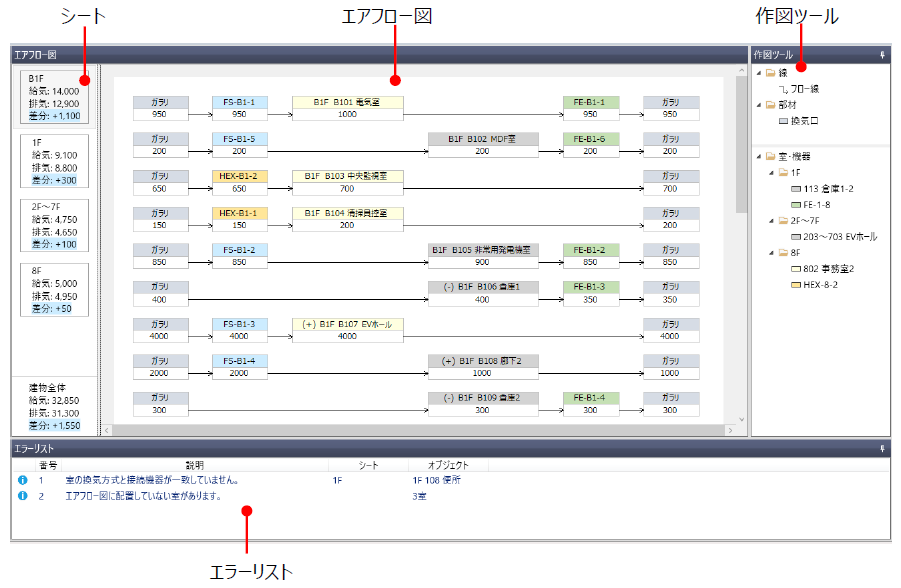Click the オブジェクト column header
This screenshot has width=901, height=588.
448,465
